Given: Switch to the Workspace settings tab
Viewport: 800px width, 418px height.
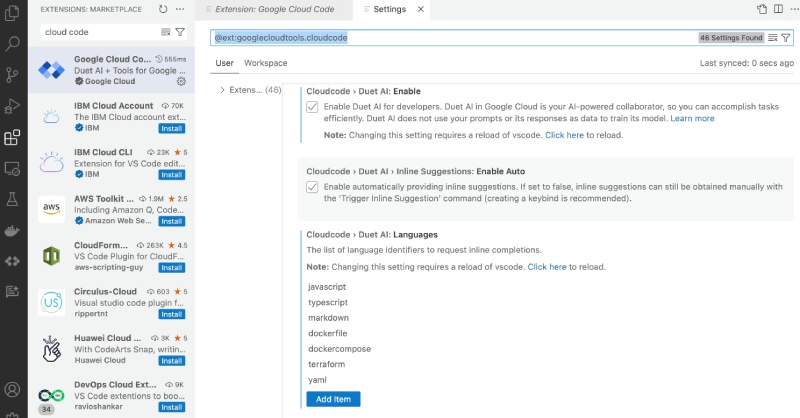Looking at the screenshot, I should (265, 63).
